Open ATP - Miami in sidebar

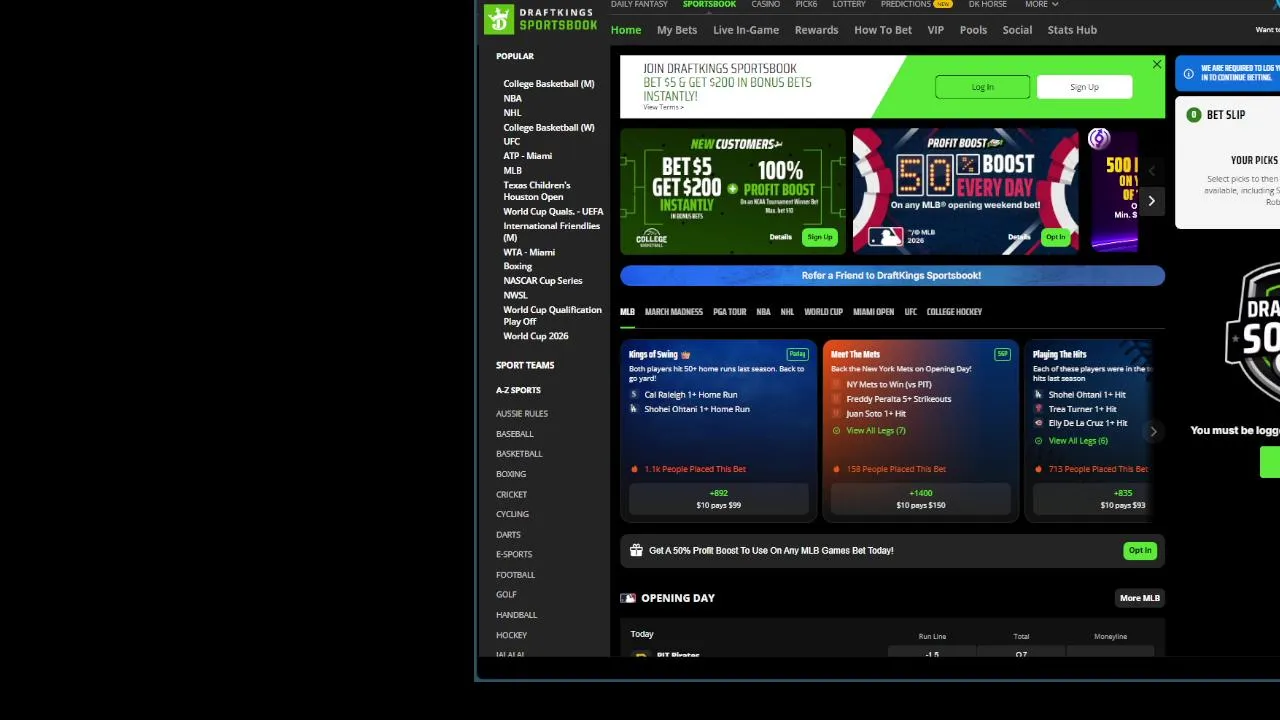[528, 156]
